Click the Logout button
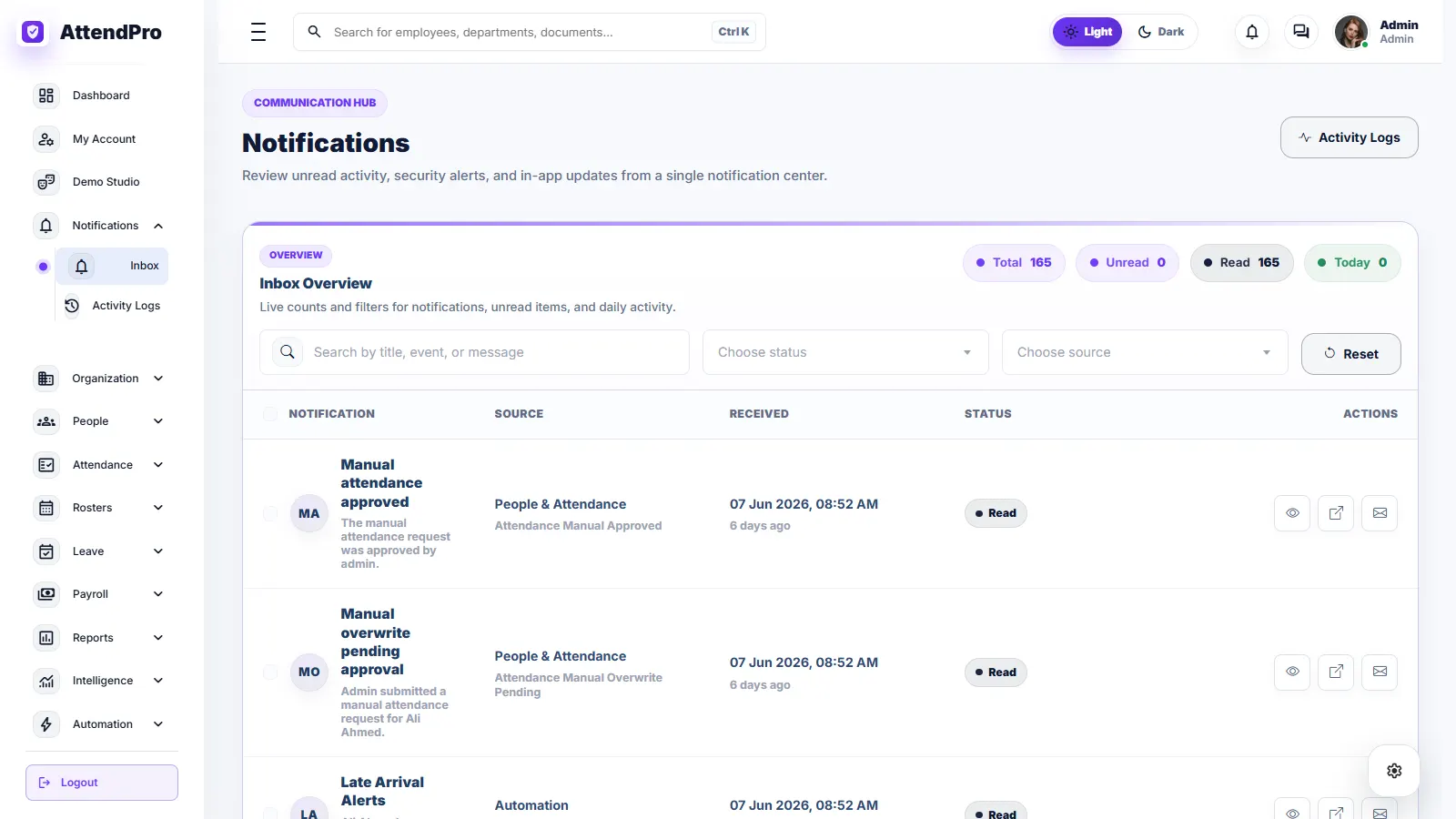Screen dimensions: 1456x819 [102, 783]
